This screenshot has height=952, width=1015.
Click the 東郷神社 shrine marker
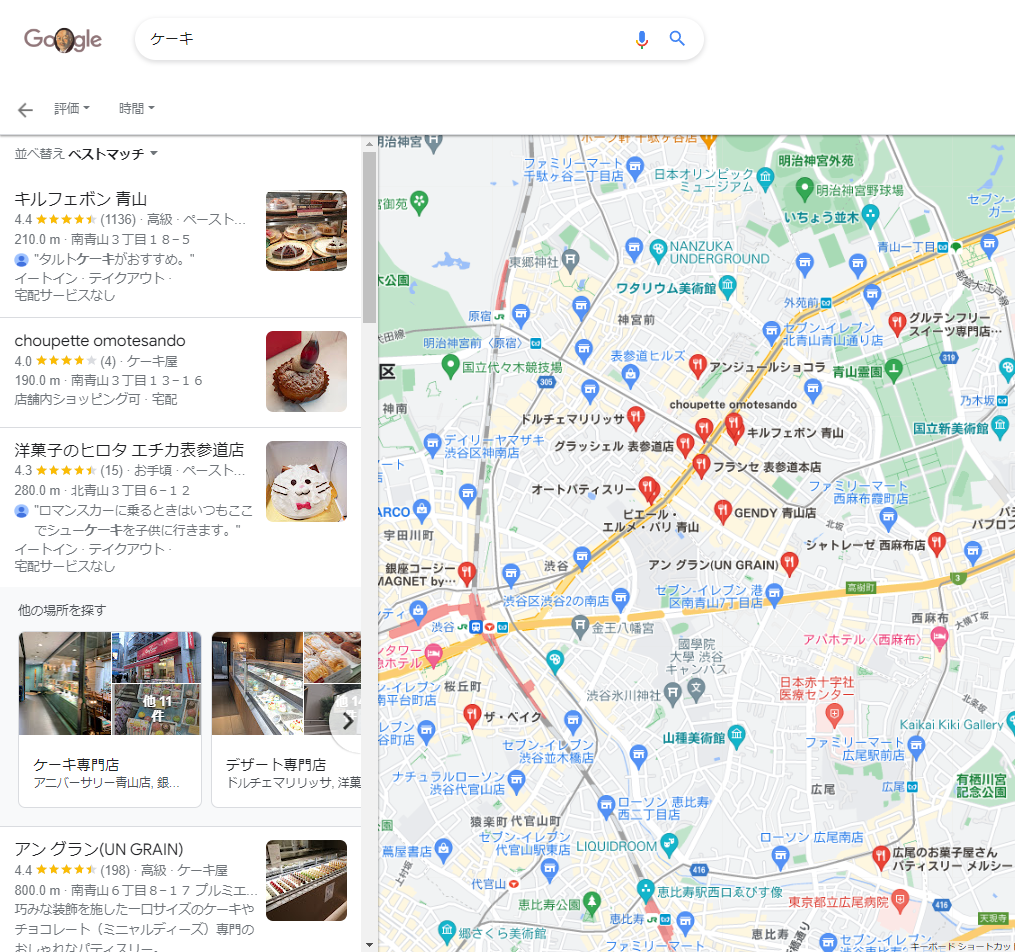pyautogui.click(x=570, y=260)
